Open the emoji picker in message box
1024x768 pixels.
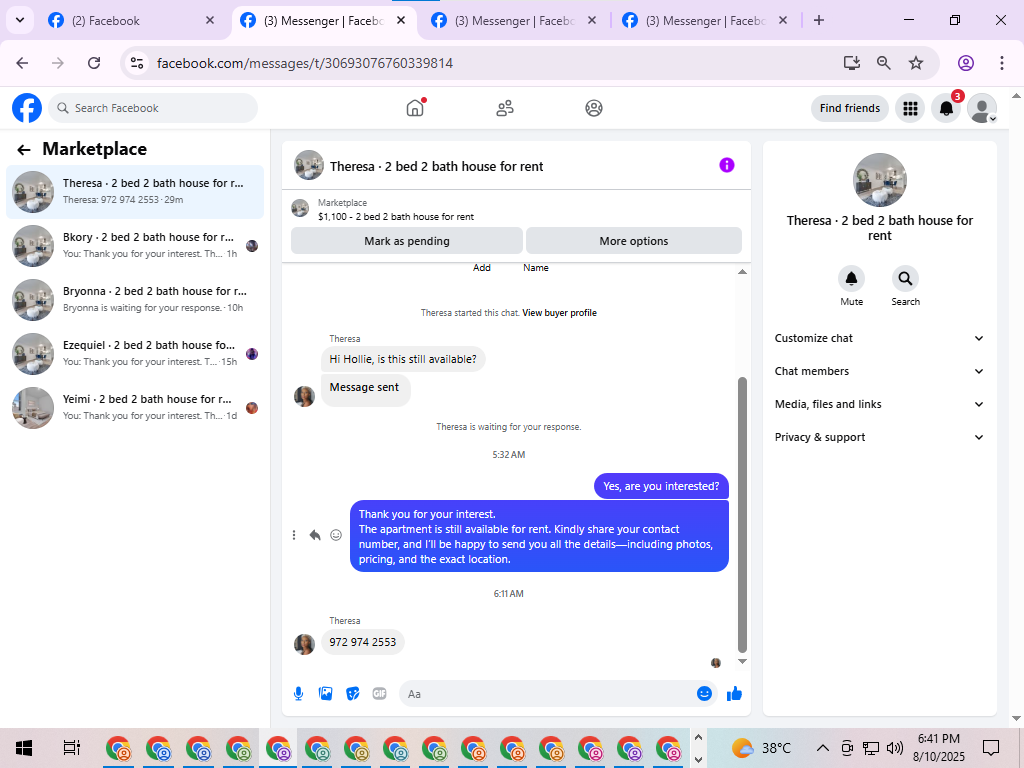[704, 694]
